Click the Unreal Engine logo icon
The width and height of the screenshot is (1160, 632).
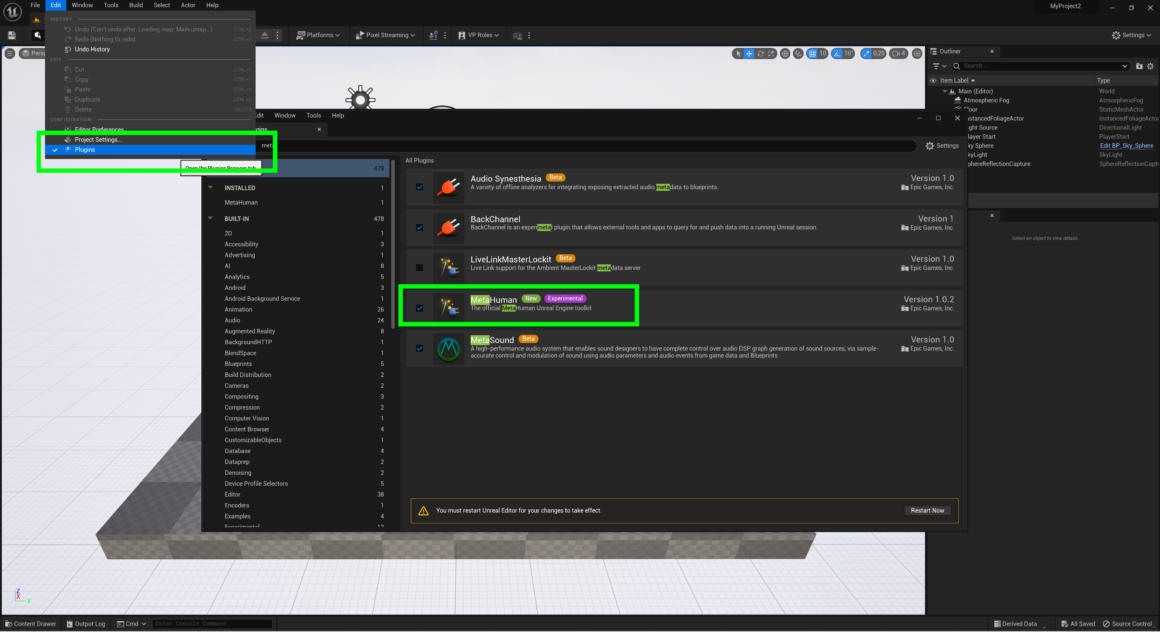[12, 11]
